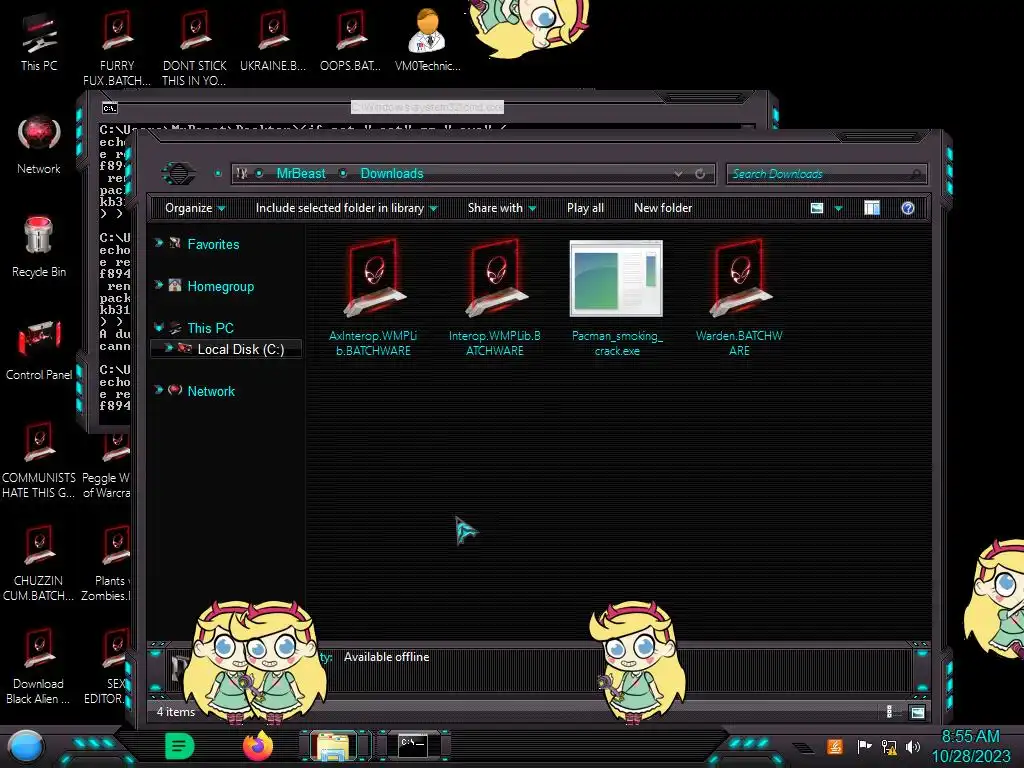The height and width of the screenshot is (768, 1024).
Task: Open the This PC desktop icon
Action: 39,41
